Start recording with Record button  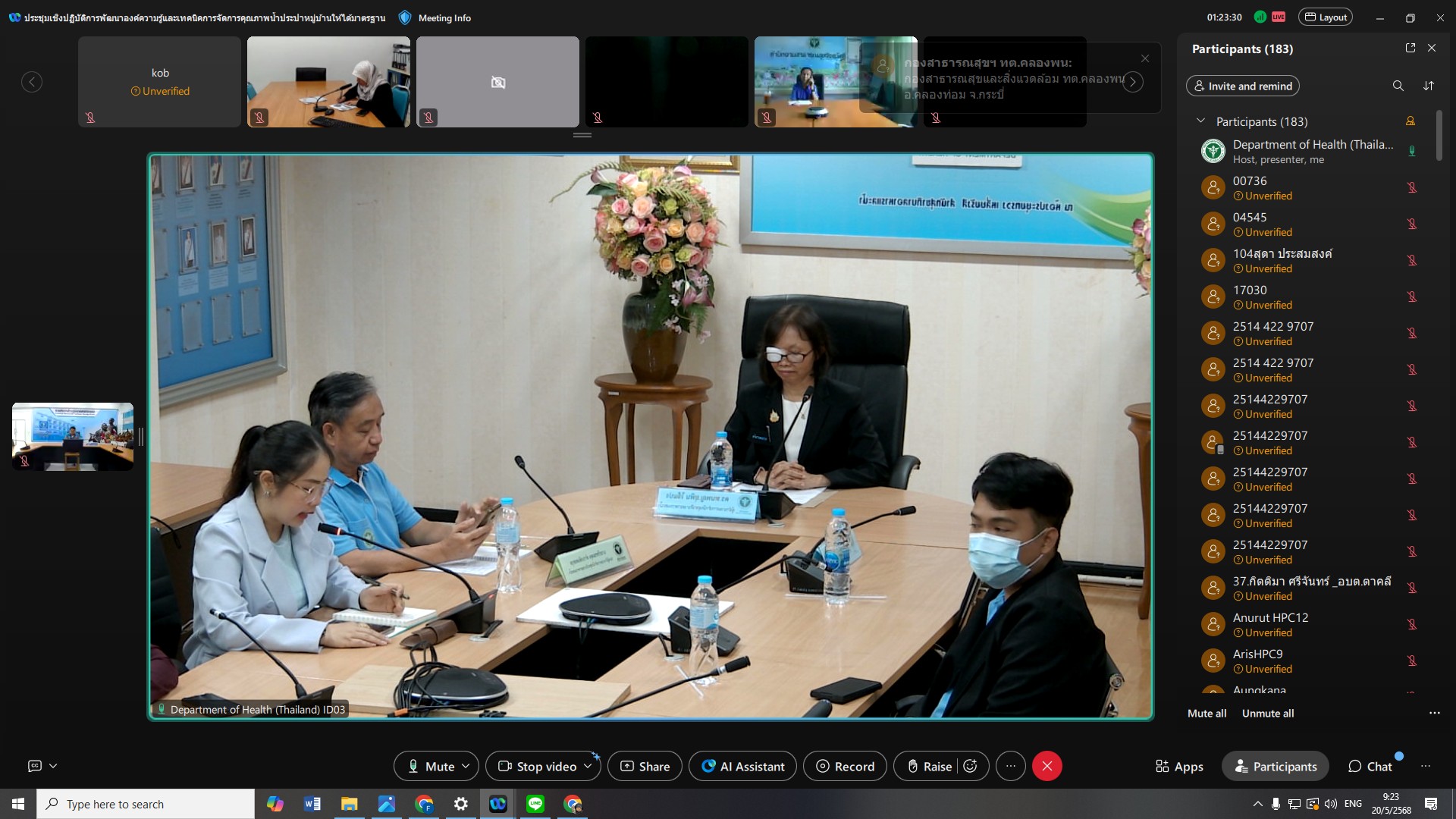(x=845, y=766)
